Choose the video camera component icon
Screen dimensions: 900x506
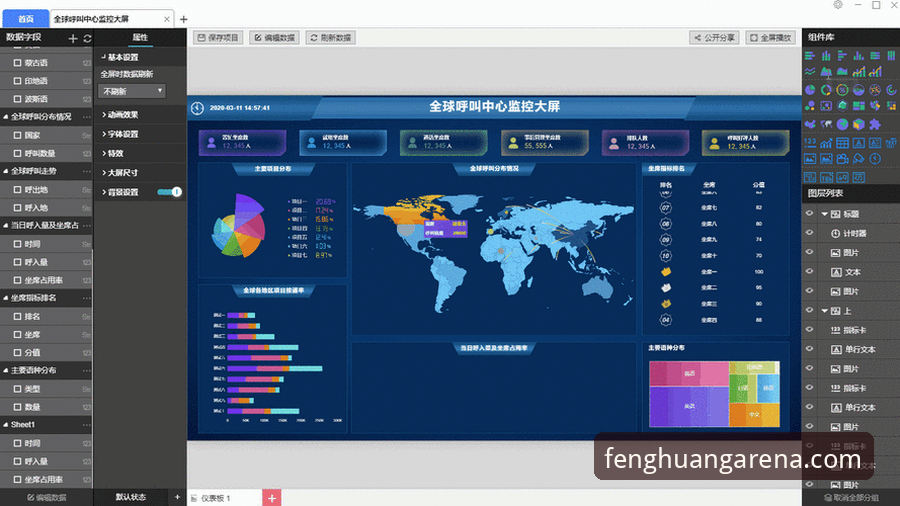842,158
